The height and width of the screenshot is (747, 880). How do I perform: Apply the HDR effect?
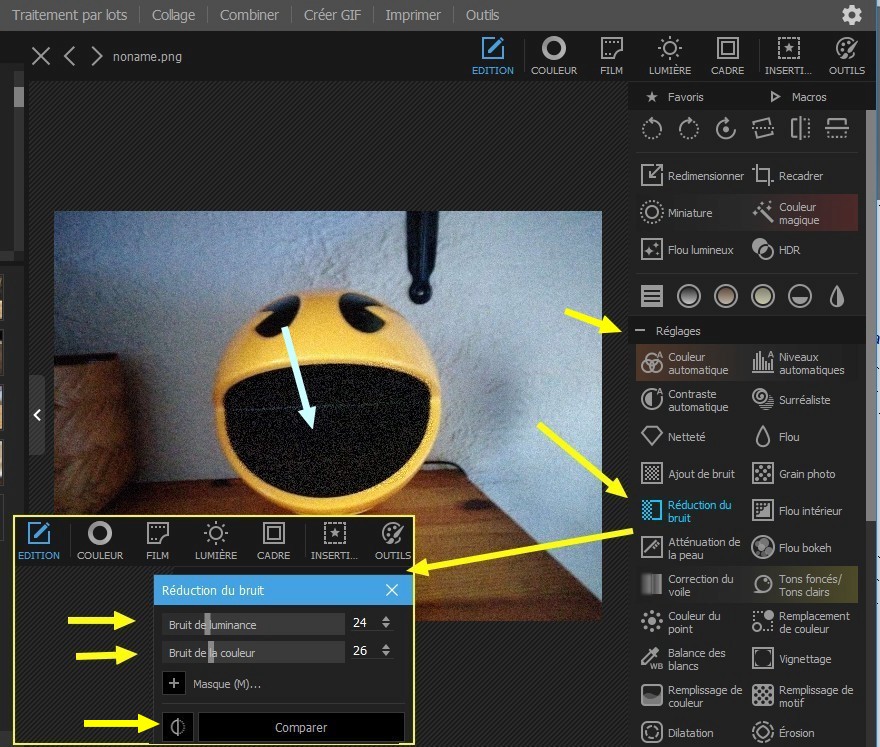pyautogui.click(x=776, y=250)
